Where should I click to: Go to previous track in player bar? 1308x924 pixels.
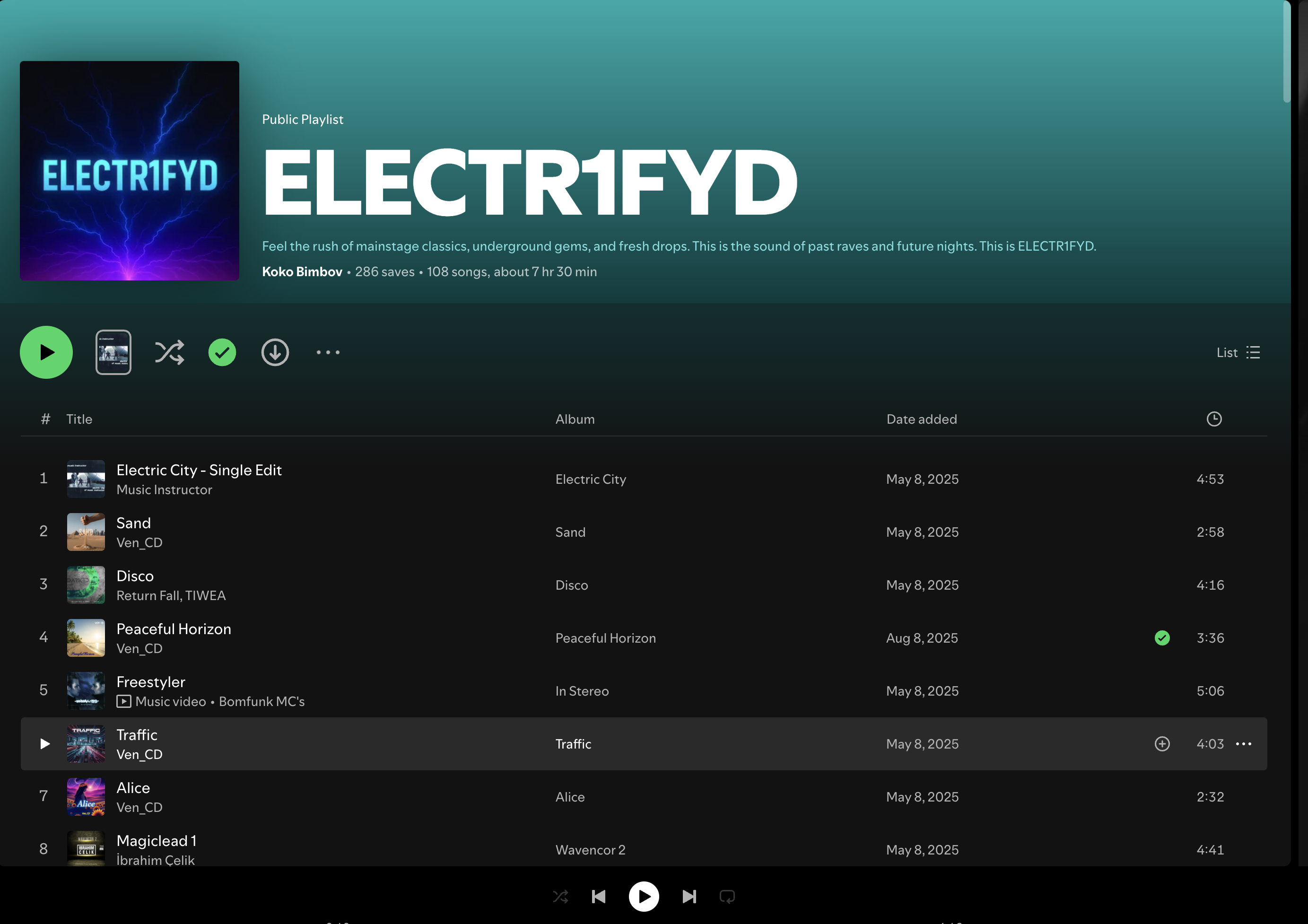598,897
